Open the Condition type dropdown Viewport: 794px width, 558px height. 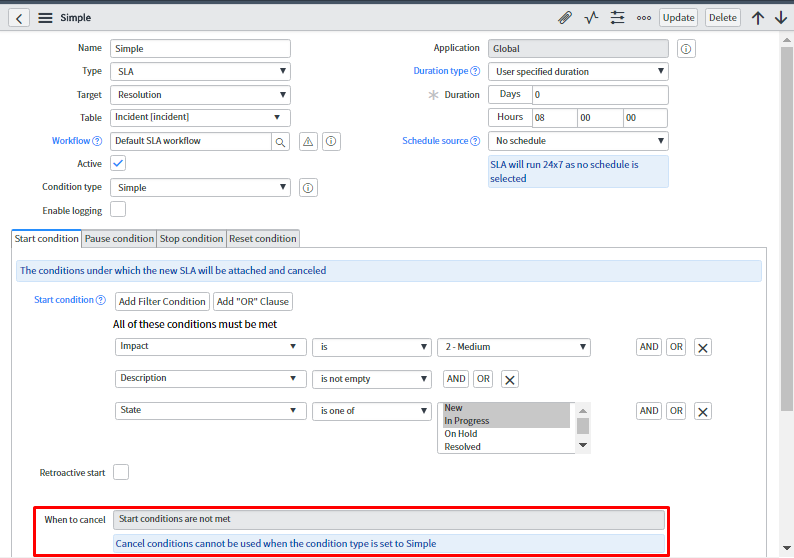[x=201, y=187]
